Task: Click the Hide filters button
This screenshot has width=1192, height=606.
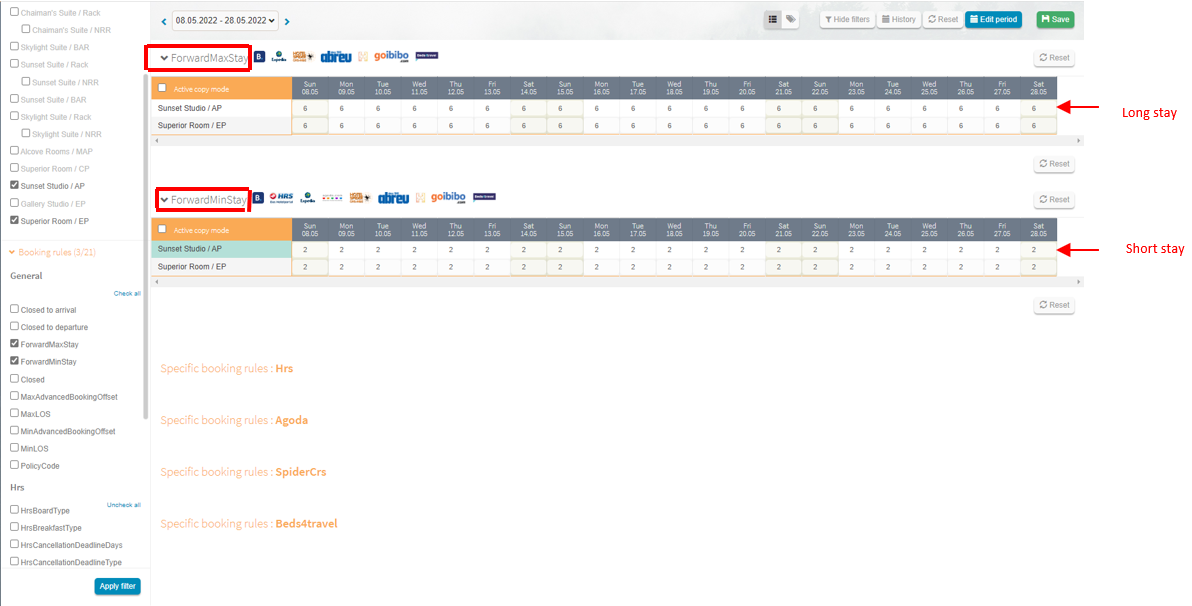Action: pyautogui.click(x=846, y=19)
